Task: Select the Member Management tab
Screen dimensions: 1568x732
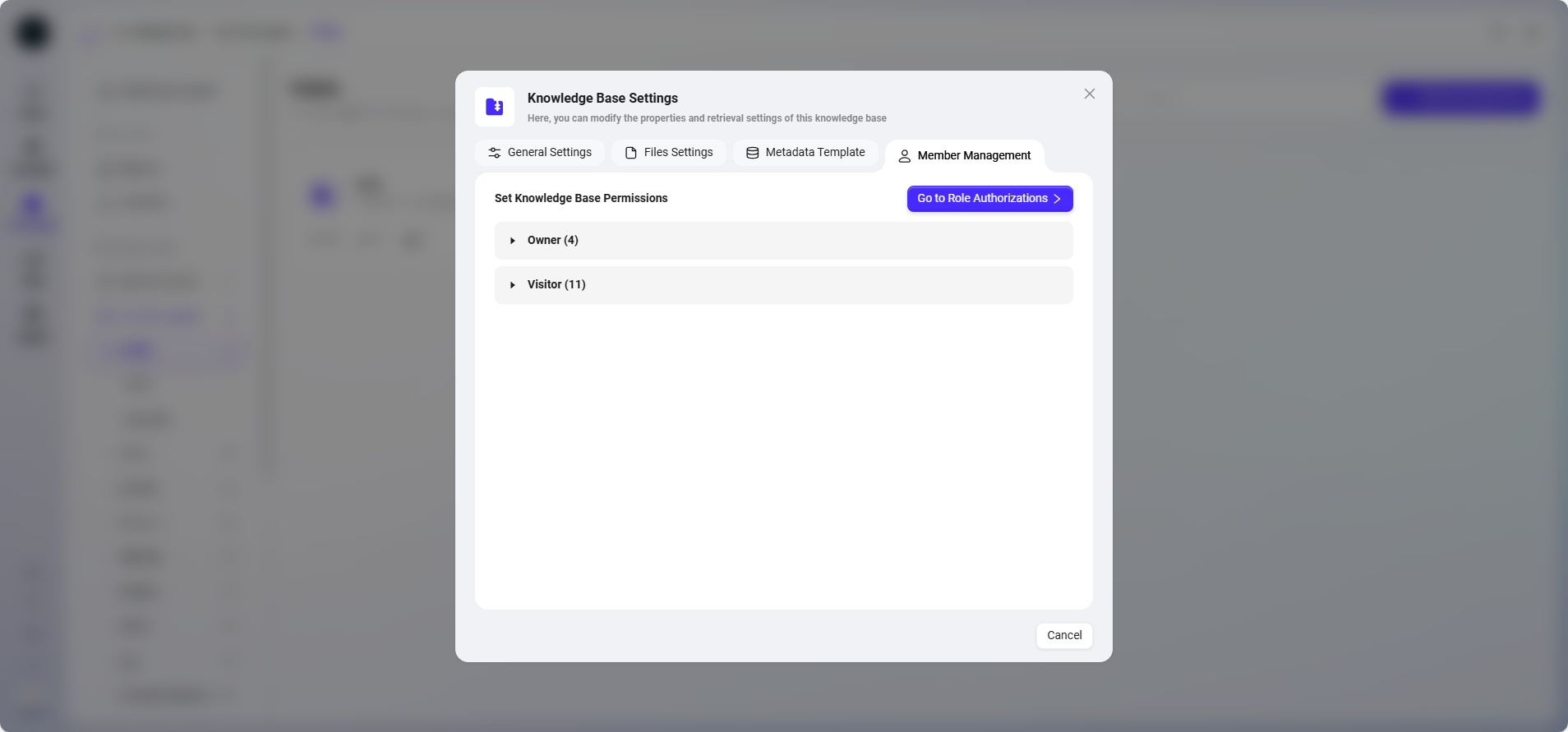Action: tap(973, 156)
